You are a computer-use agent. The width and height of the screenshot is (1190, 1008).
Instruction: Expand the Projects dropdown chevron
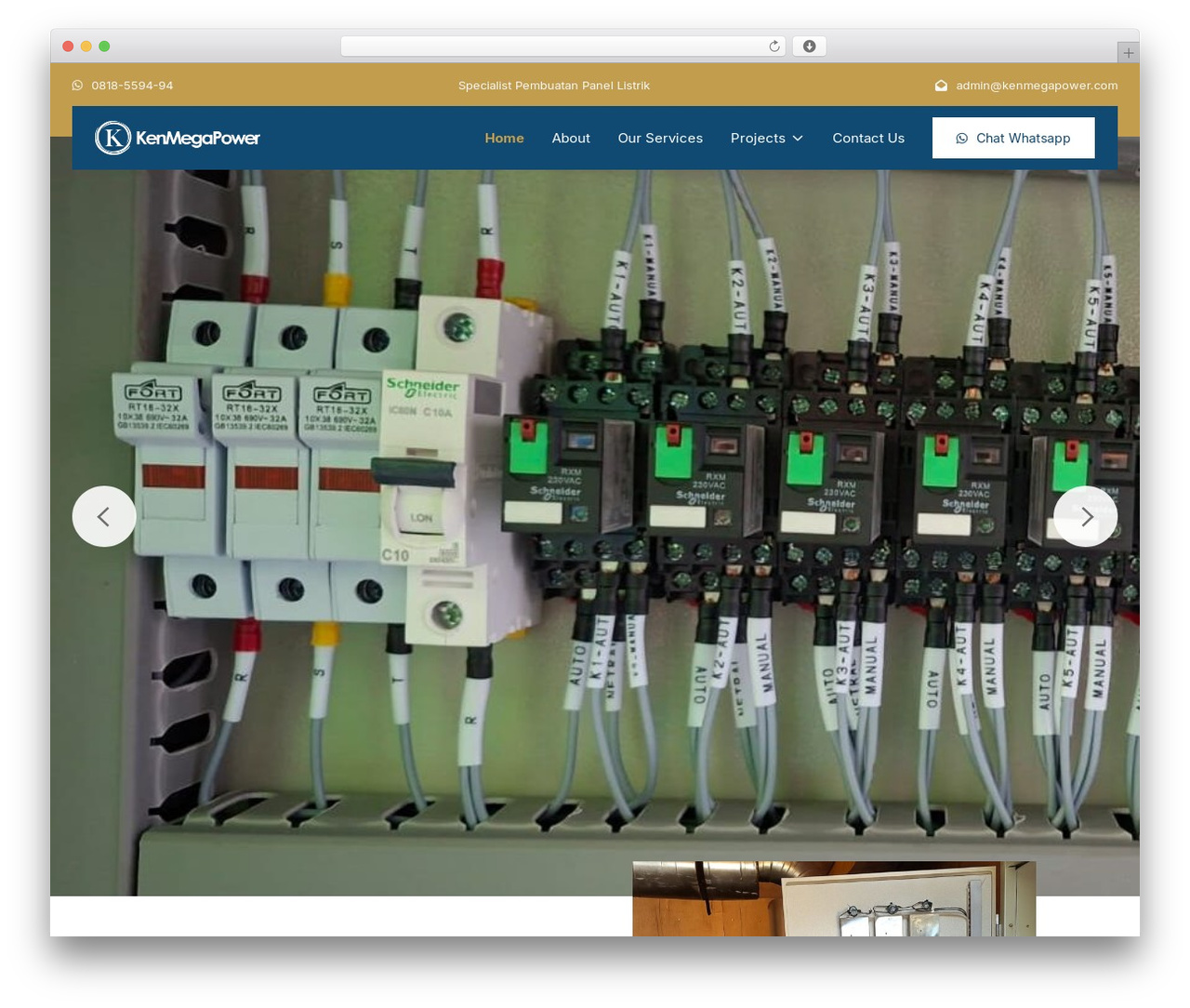tap(797, 139)
